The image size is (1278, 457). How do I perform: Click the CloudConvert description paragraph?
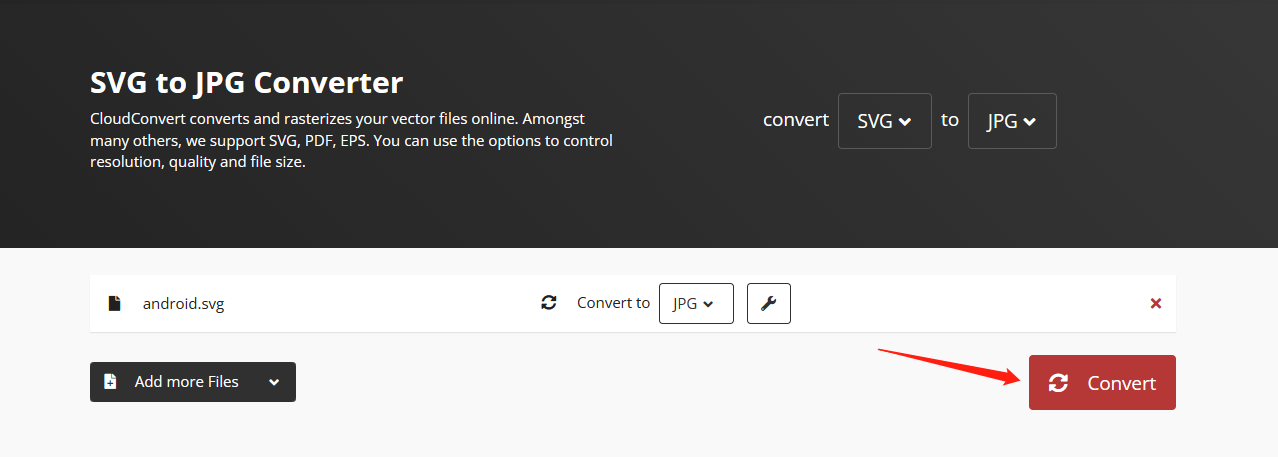(x=350, y=140)
